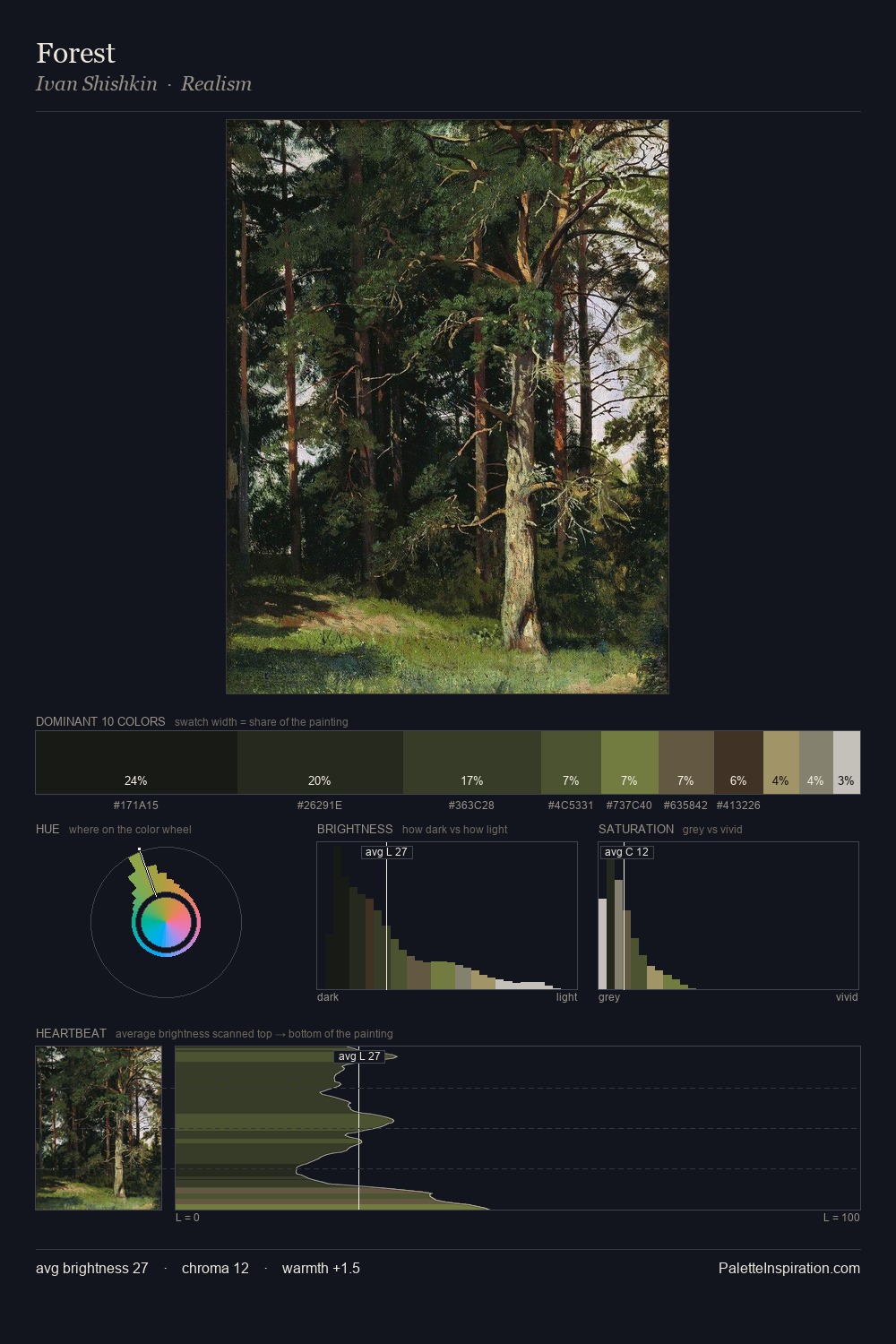Click the 'L = 100' axis label
The height and width of the screenshot is (1344, 896).
point(841,1218)
